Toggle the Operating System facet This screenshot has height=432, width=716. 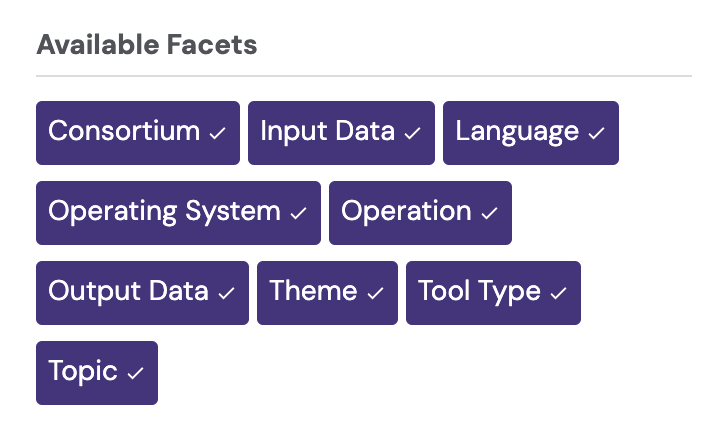click(178, 212)
